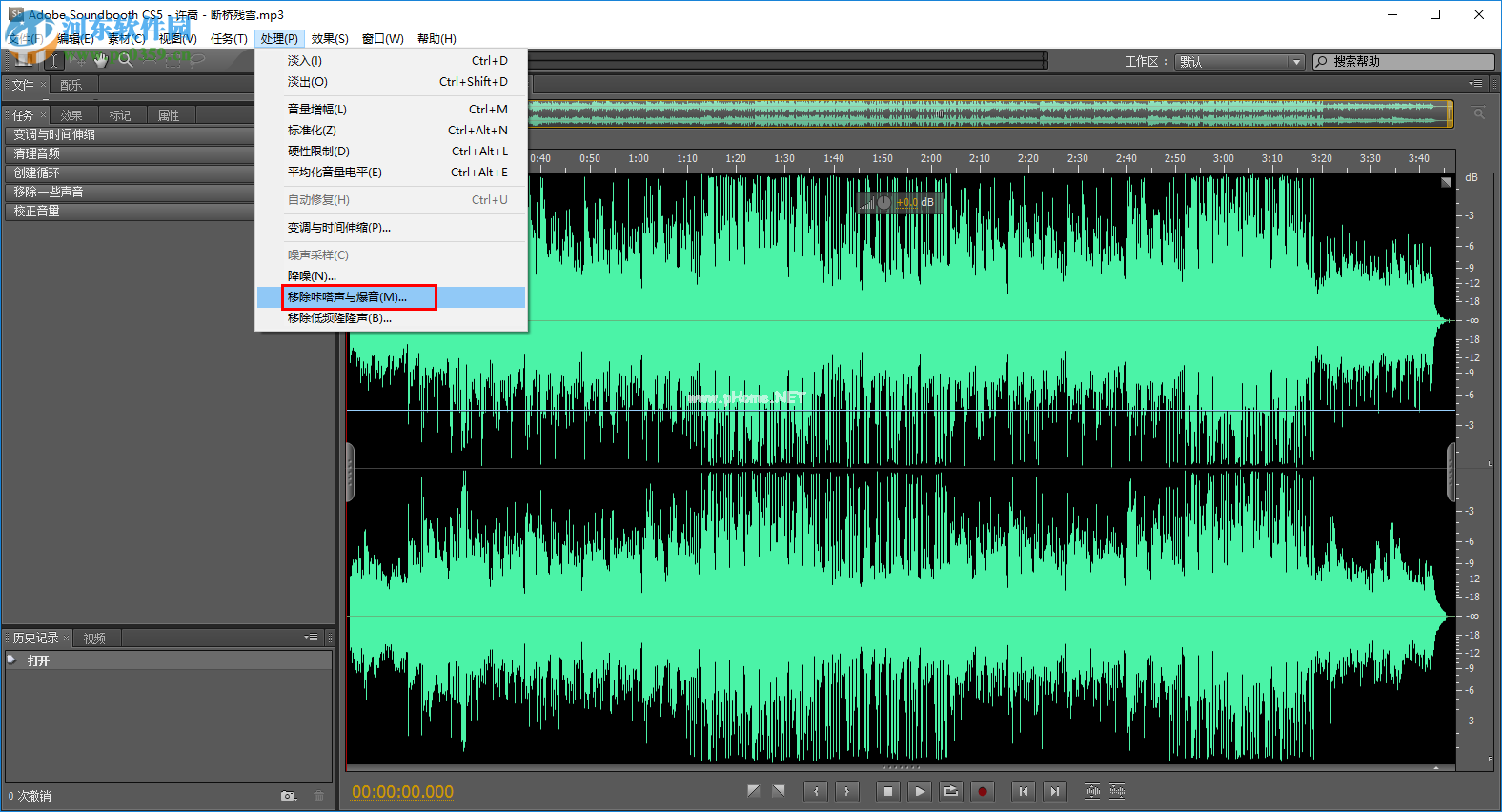Choose 降噪(N)... menu item
This screenshot has width=1502, height=812.
(391, 276)
